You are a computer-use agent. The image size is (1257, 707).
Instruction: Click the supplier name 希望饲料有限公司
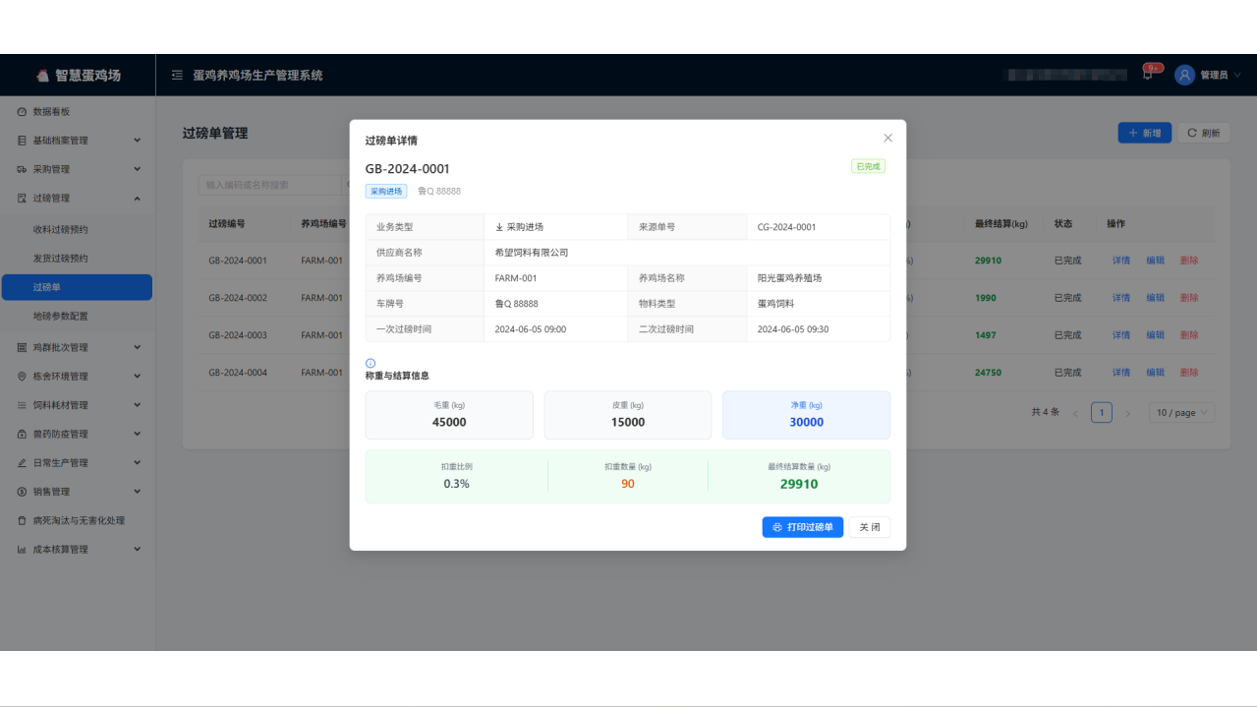[x=532, y=253]
